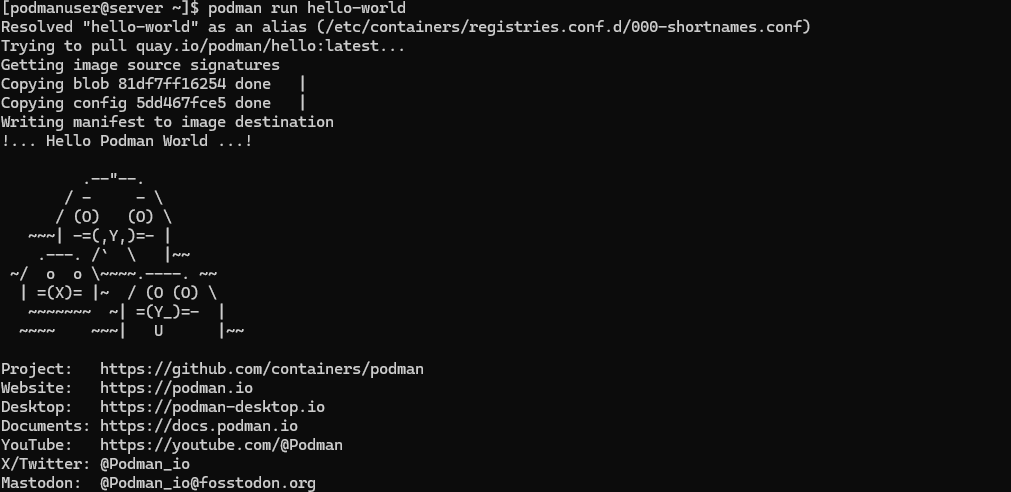Click the '!... Hello Podman World ...!' message

[127, 141]
